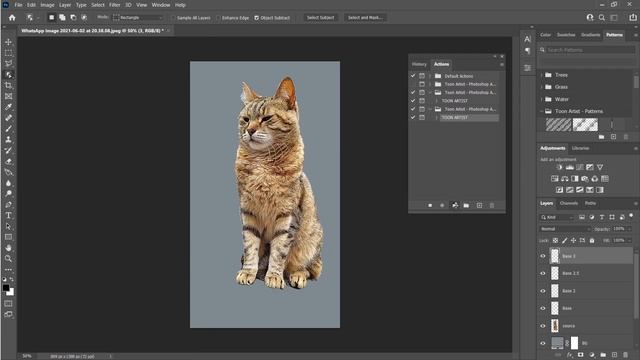Select the Dodge tool
The width and height of the screenshot is (640, 360).
tap(8, 193)
